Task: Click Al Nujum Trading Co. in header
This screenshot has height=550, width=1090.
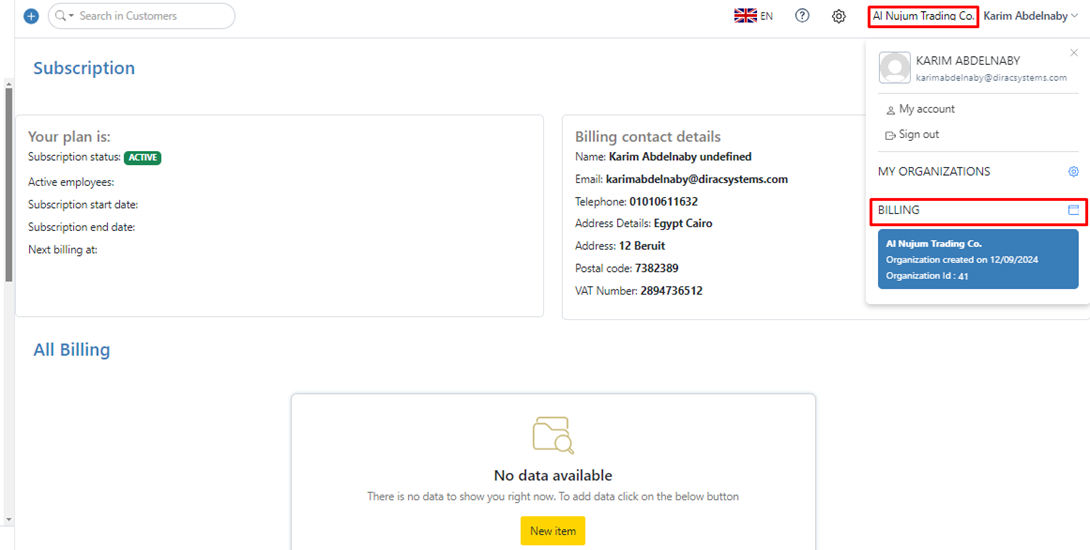Action: [922, 16]
